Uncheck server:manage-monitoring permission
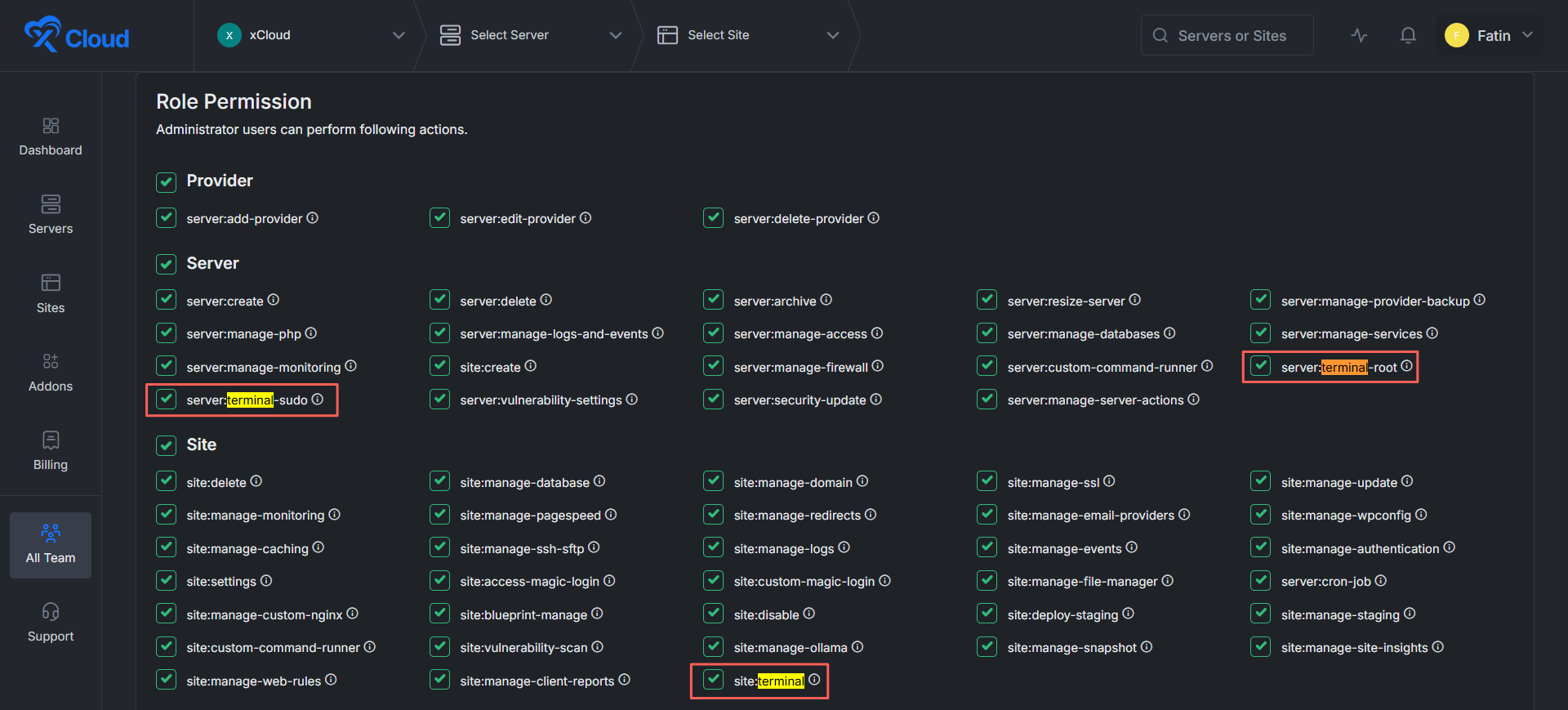The height and width of the screenshot is (710, 1568). click(x=166, y=366)
